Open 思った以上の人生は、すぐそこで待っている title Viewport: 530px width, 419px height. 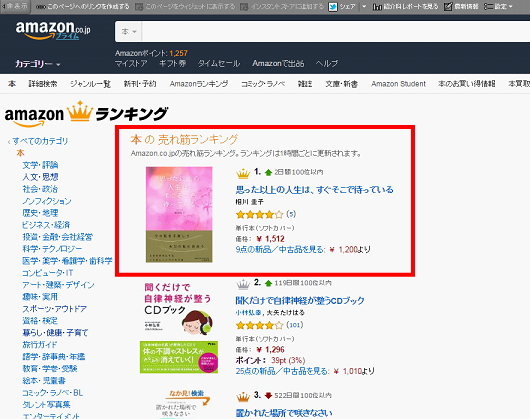[x=314, y=190]
